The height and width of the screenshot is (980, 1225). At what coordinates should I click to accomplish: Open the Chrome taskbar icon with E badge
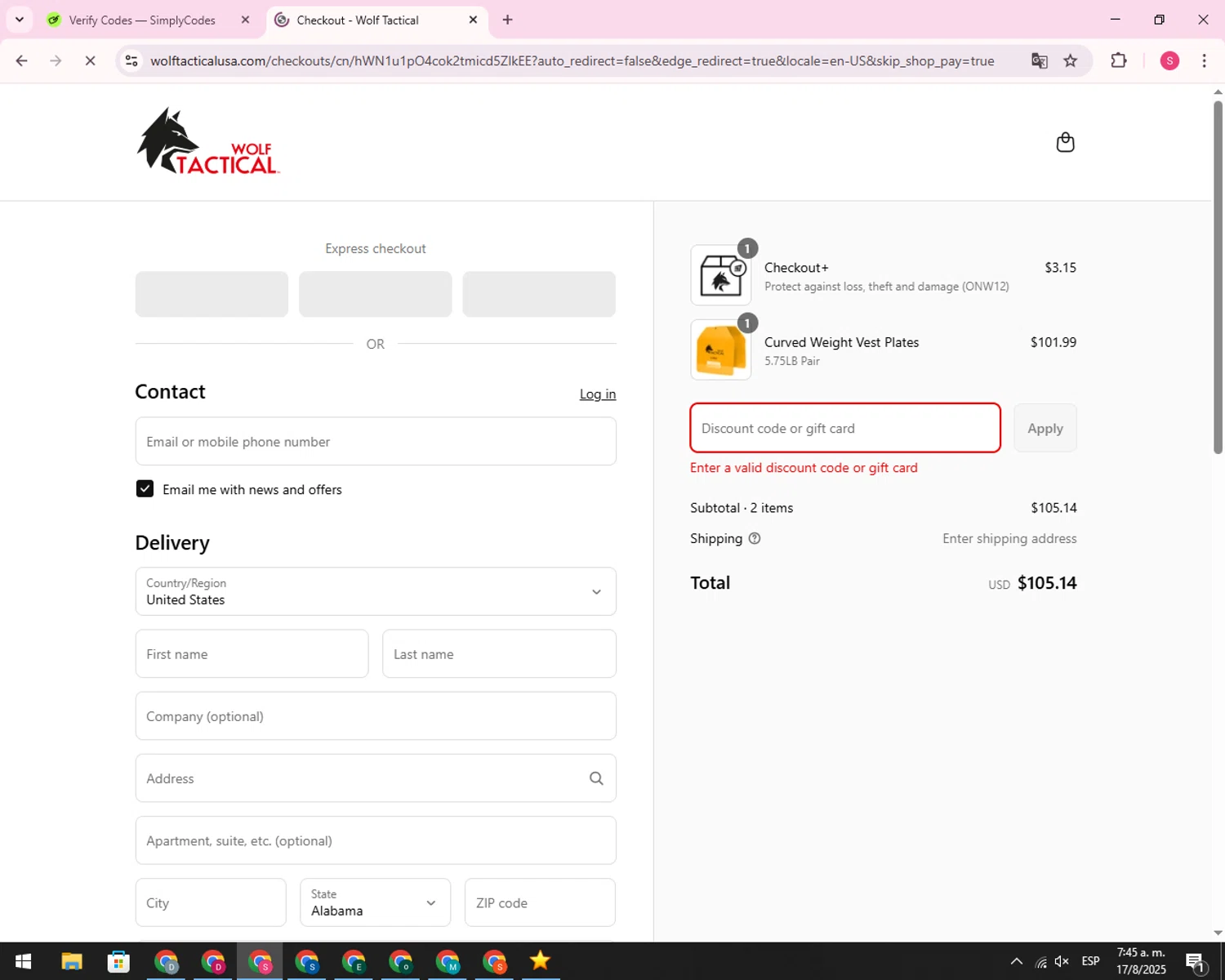click(354, 961)
